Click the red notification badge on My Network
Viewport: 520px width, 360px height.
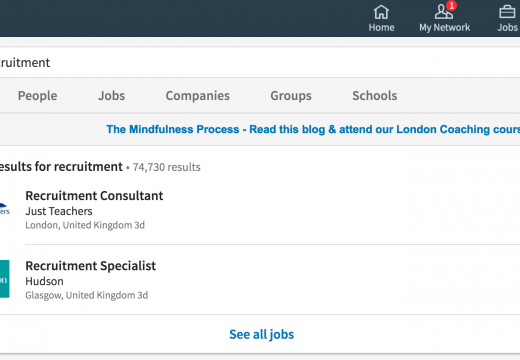click(x=452, y=6)
